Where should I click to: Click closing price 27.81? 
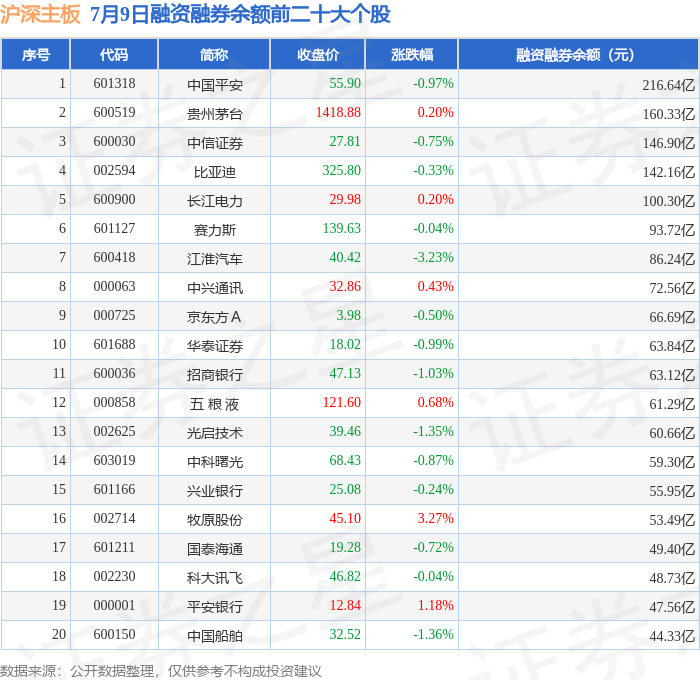[345, 141]
